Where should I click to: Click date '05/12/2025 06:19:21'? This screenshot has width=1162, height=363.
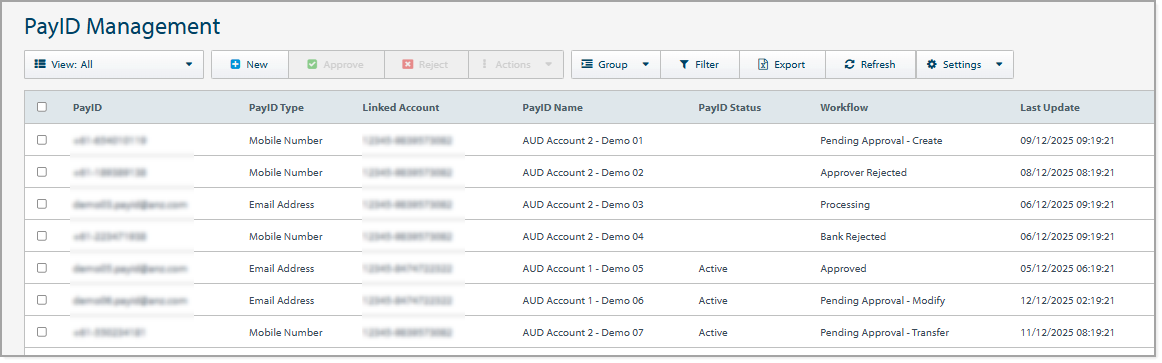pyautogui.click(x=1067, y=269)
